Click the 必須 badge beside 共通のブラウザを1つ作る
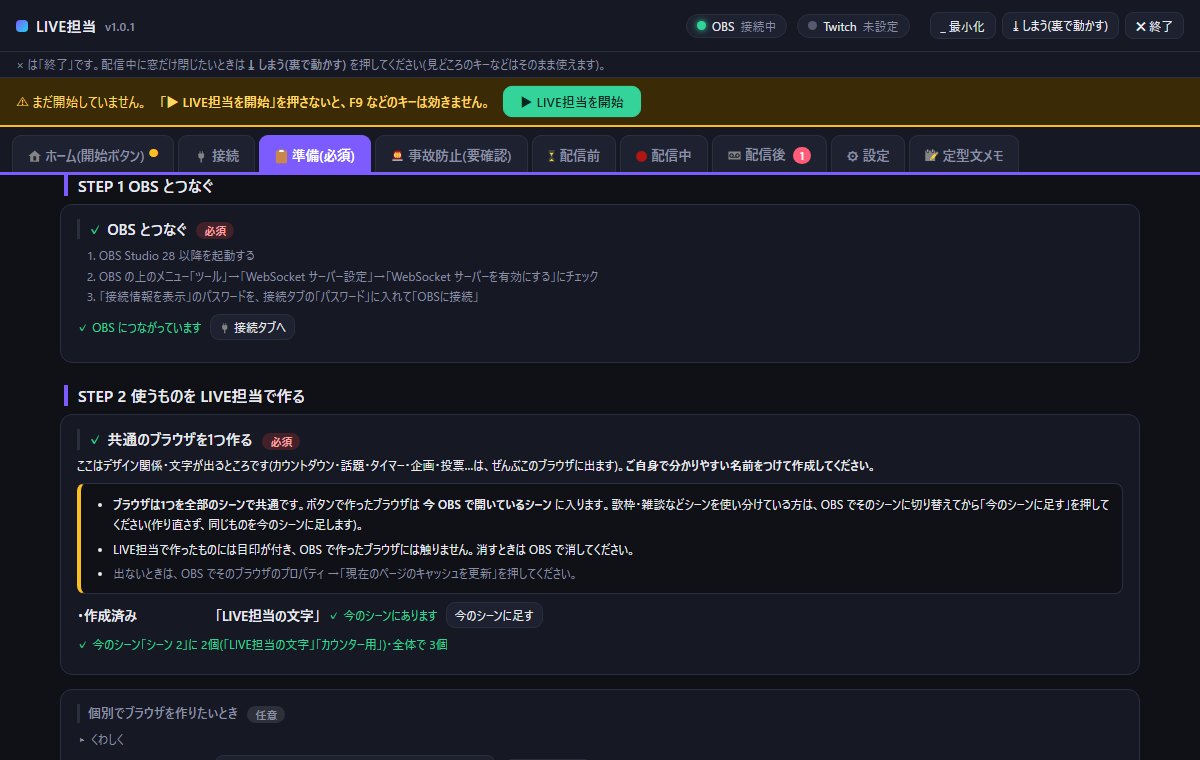The height and width of the screenshot is (760, 1200). [x=281, y=441]
